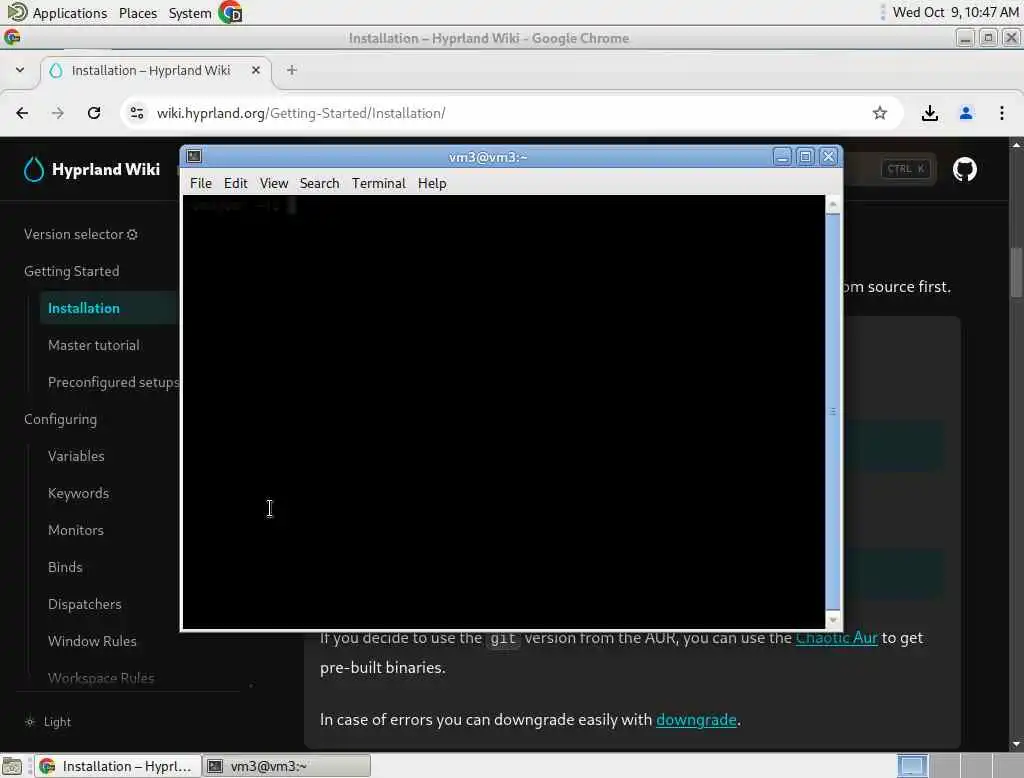
Task: Open Chrome three-dot menu
Action: tap(1002, 113)
